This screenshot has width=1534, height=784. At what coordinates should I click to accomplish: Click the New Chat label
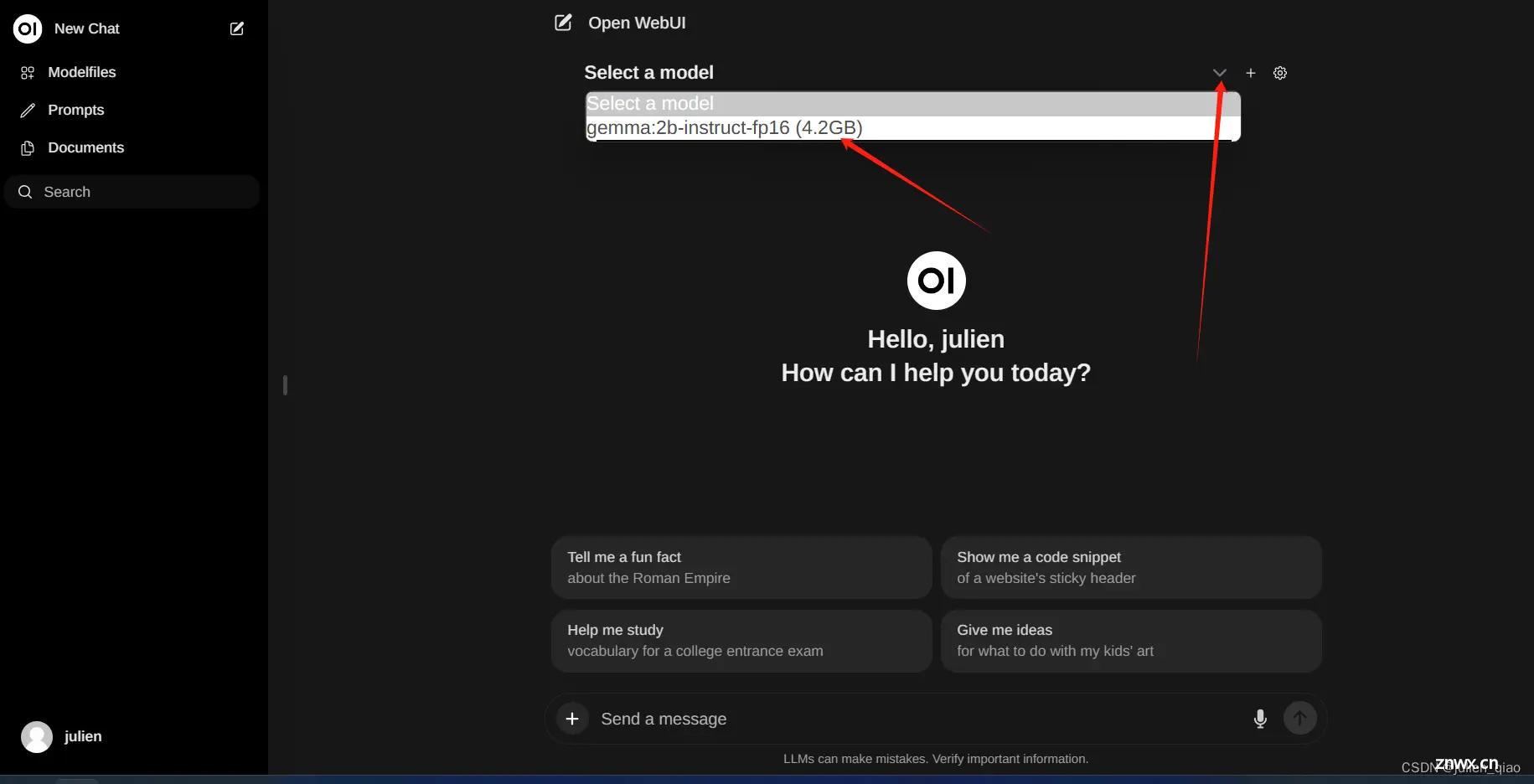[x=87, y=28]
